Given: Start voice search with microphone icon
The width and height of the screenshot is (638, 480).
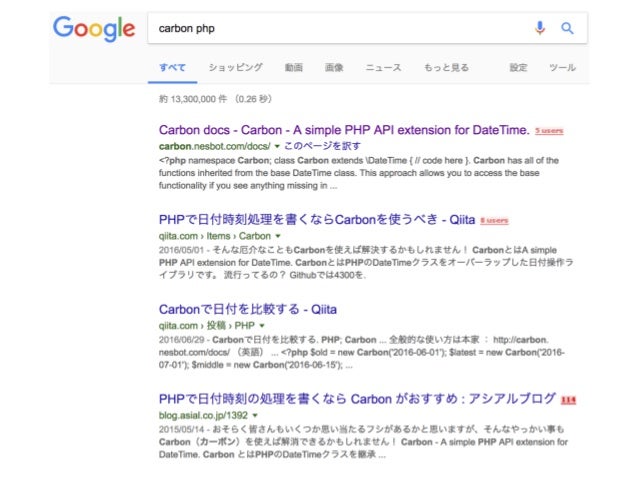Looking at the screenshot, I should coord(540,28).
